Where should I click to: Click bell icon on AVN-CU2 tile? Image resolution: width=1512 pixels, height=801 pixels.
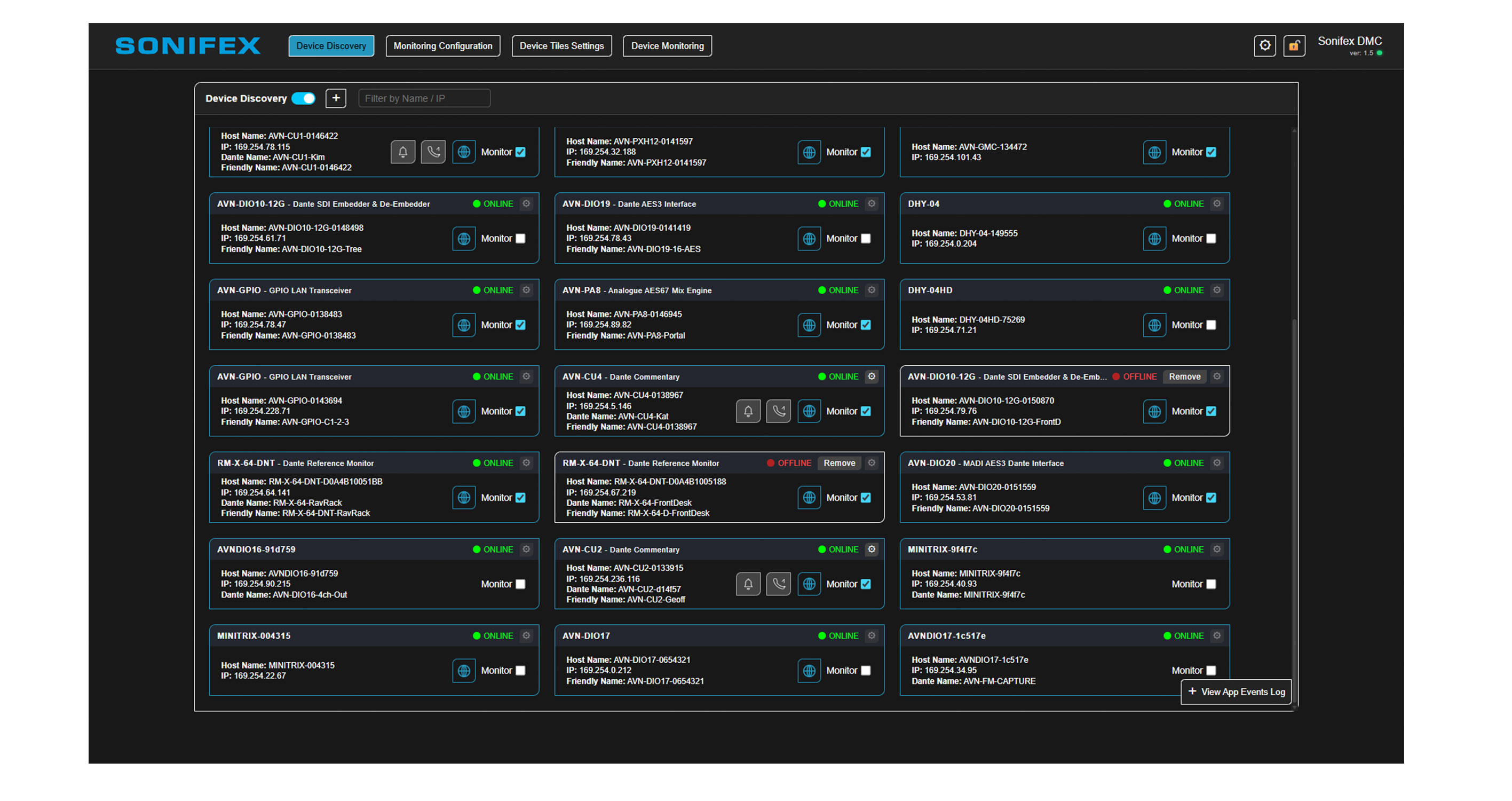pyautogui.click(x=748, y=584)
